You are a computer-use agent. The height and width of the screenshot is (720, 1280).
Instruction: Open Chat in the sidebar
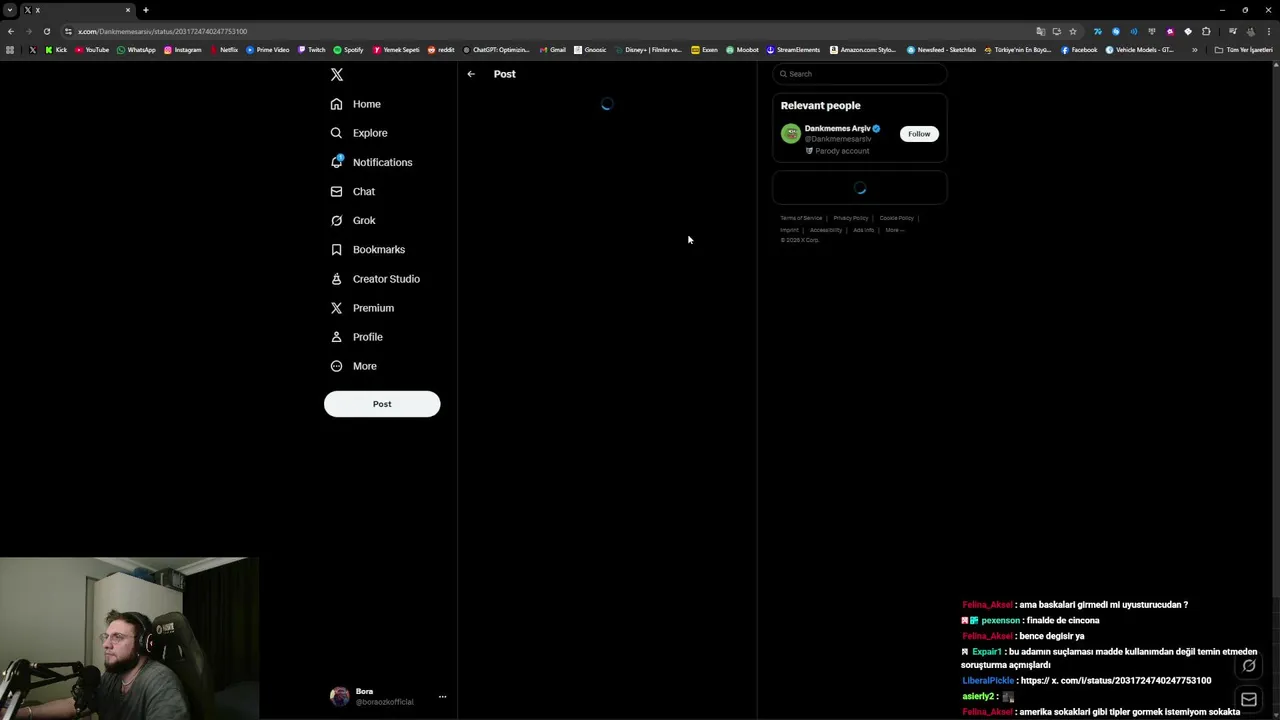[x=353, y=191]
